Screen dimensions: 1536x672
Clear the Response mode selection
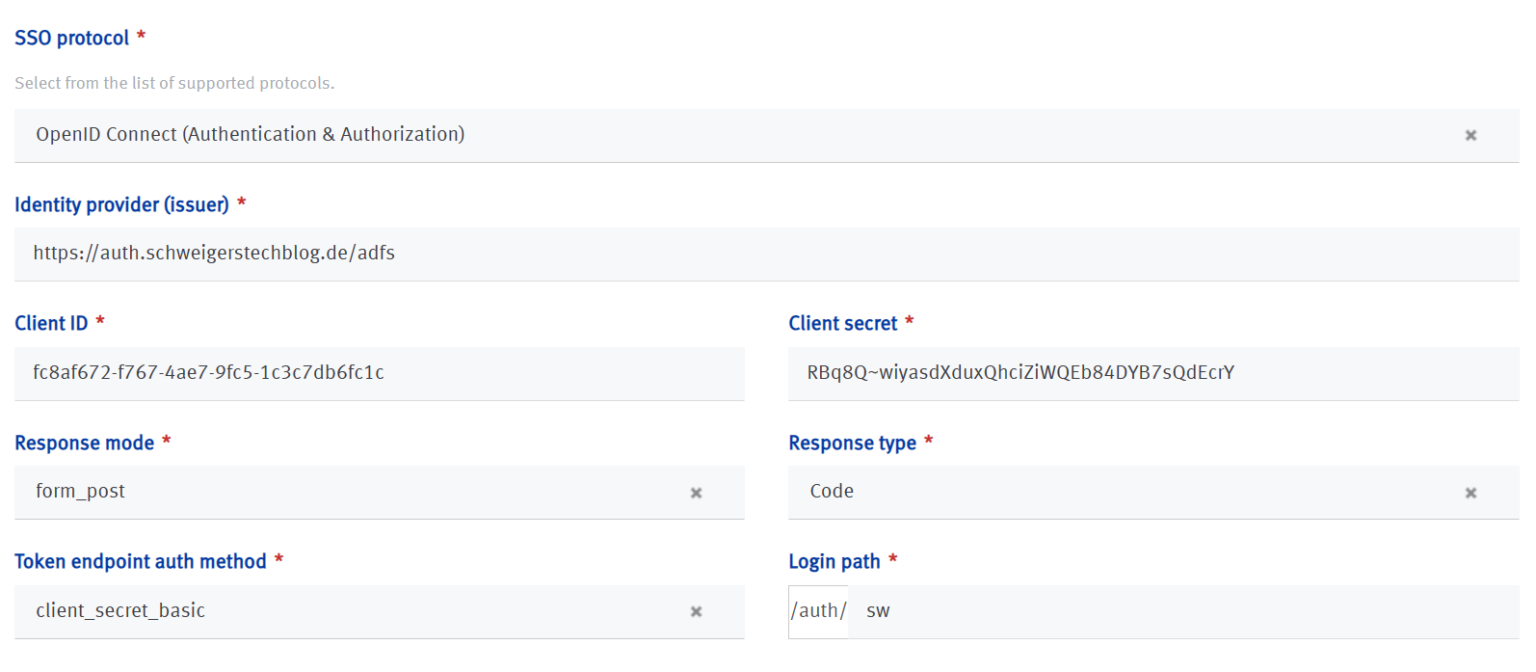[x=696, y=492]
